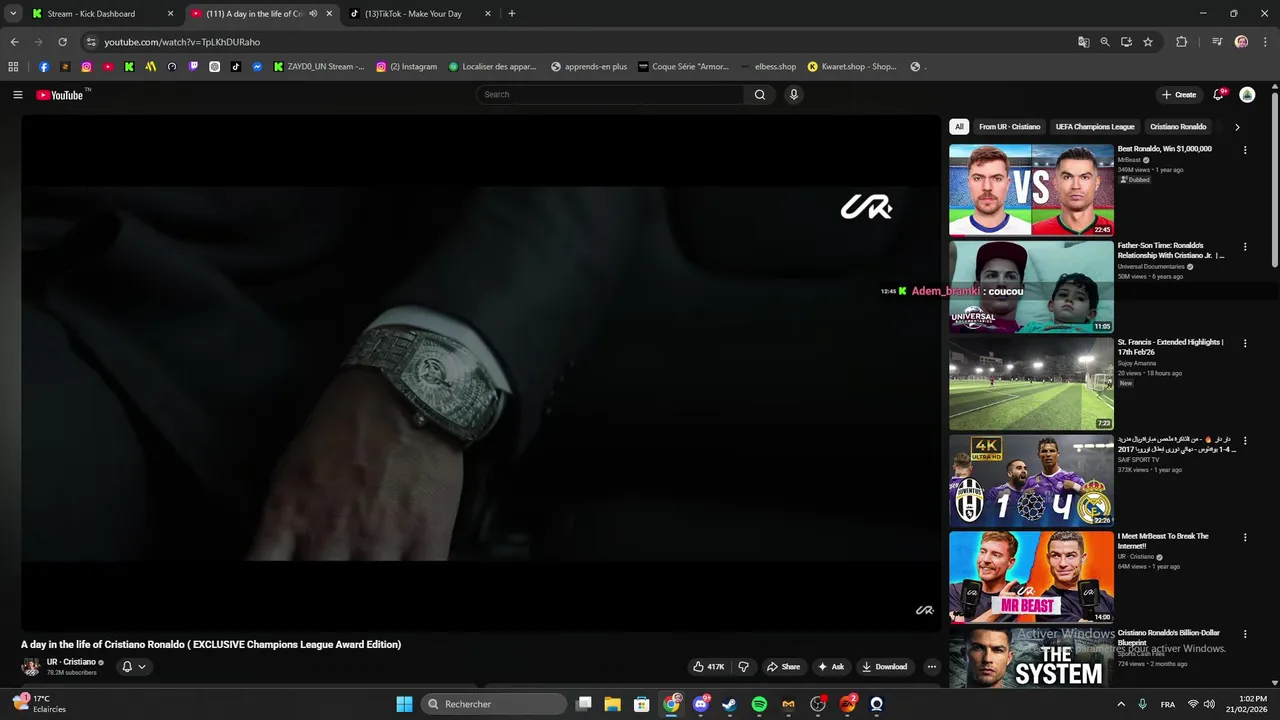The height and width of the screenshot is (720, 1280).
Task: Open Chrome three-dot menu
Action: coord(1264,42)
